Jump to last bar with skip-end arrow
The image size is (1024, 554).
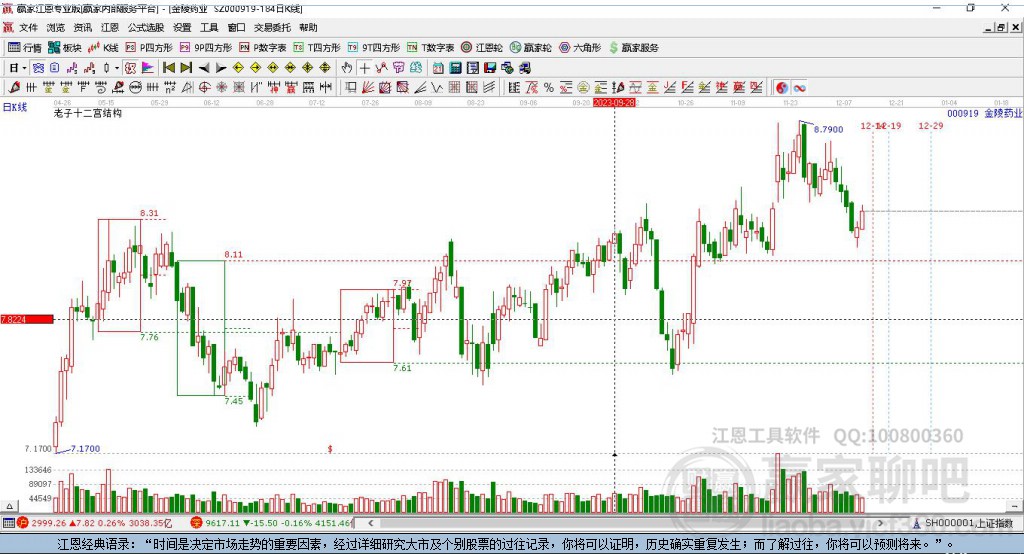click(x=186, y=68)
